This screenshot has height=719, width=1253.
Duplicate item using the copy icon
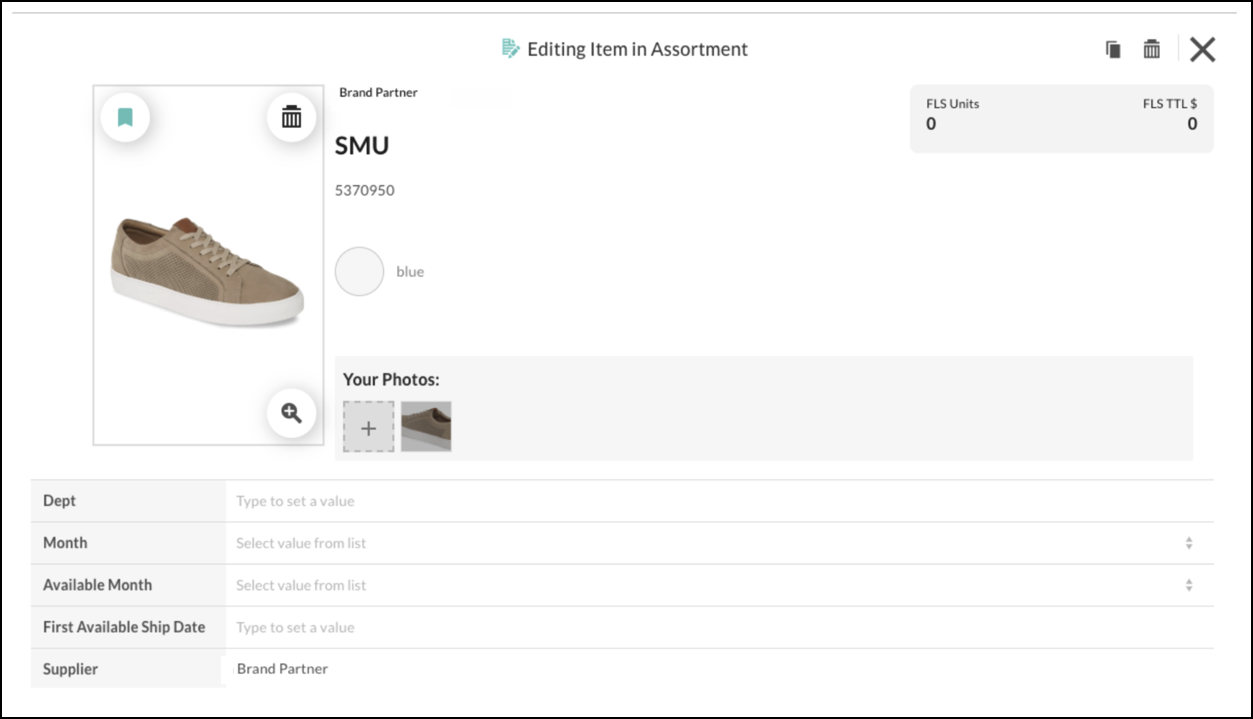click(1113, 49)
